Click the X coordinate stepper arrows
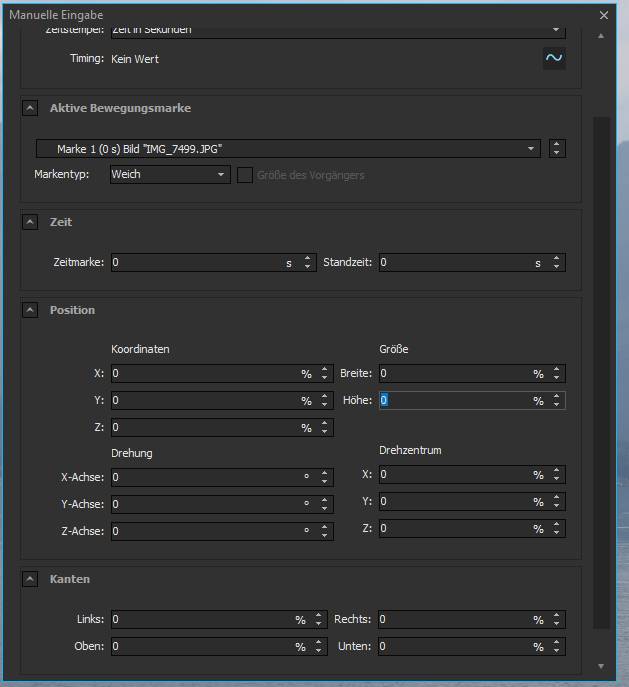 [325, 374]
